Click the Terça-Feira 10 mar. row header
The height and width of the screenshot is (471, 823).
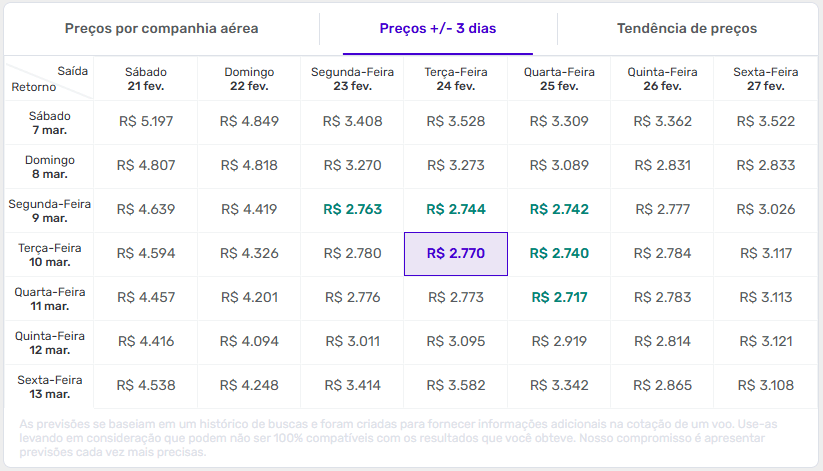coord(50,254)
